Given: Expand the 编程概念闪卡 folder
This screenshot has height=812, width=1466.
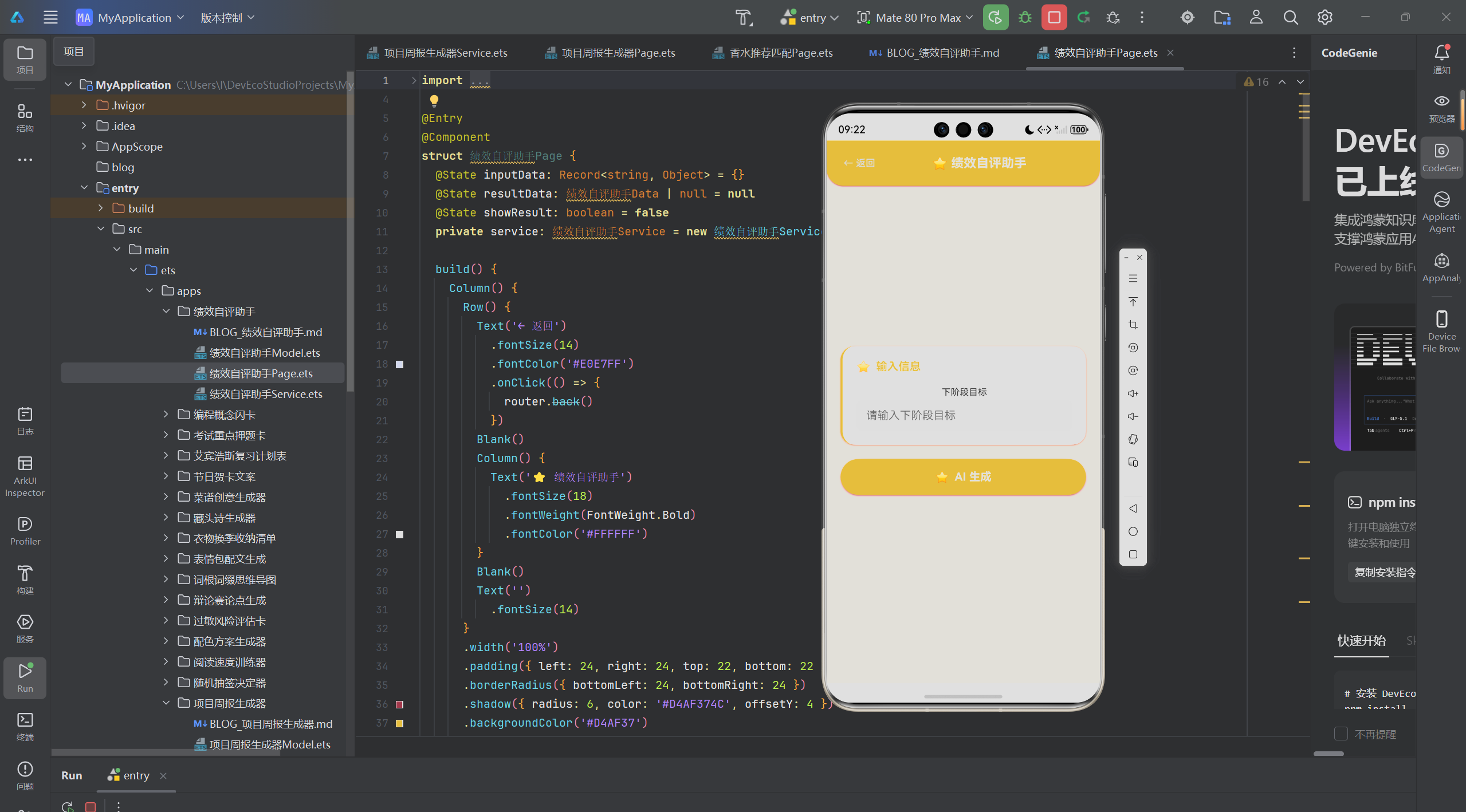Looking at the screenshot, I should point(166,414).
